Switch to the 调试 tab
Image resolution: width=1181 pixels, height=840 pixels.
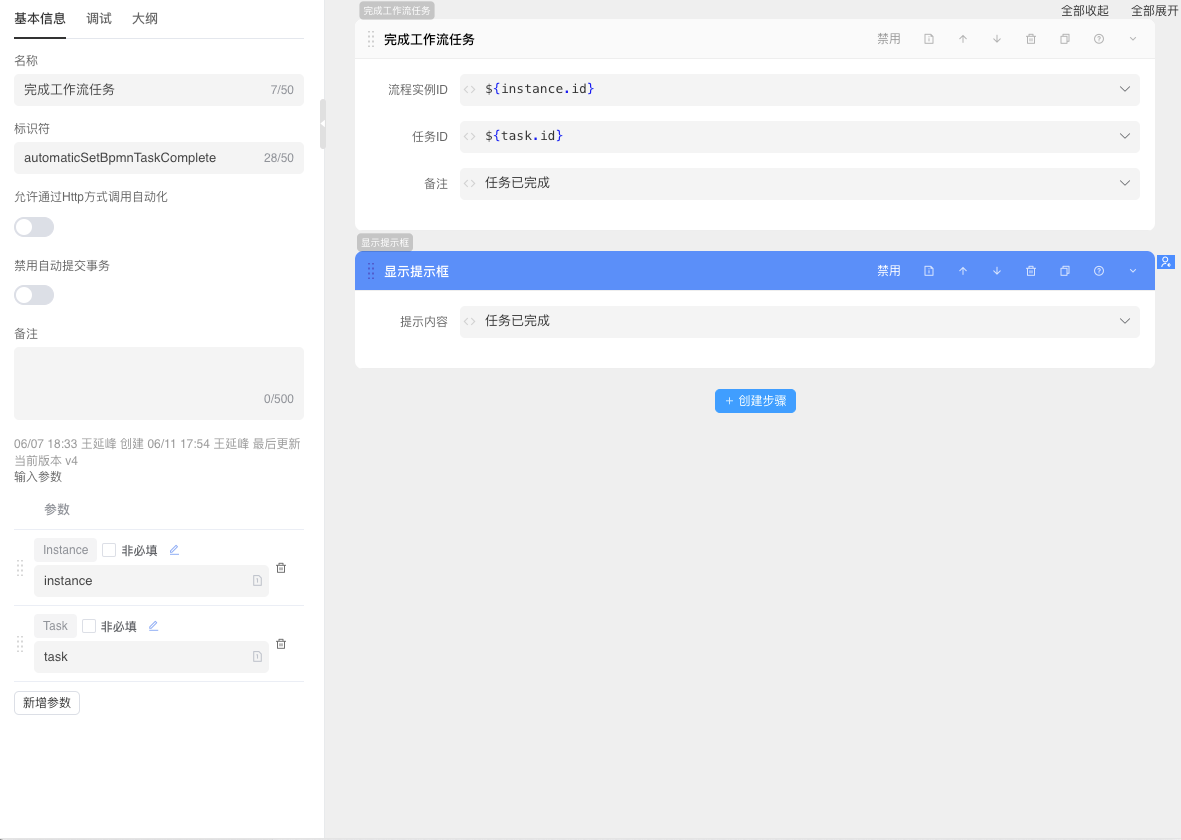99,18
